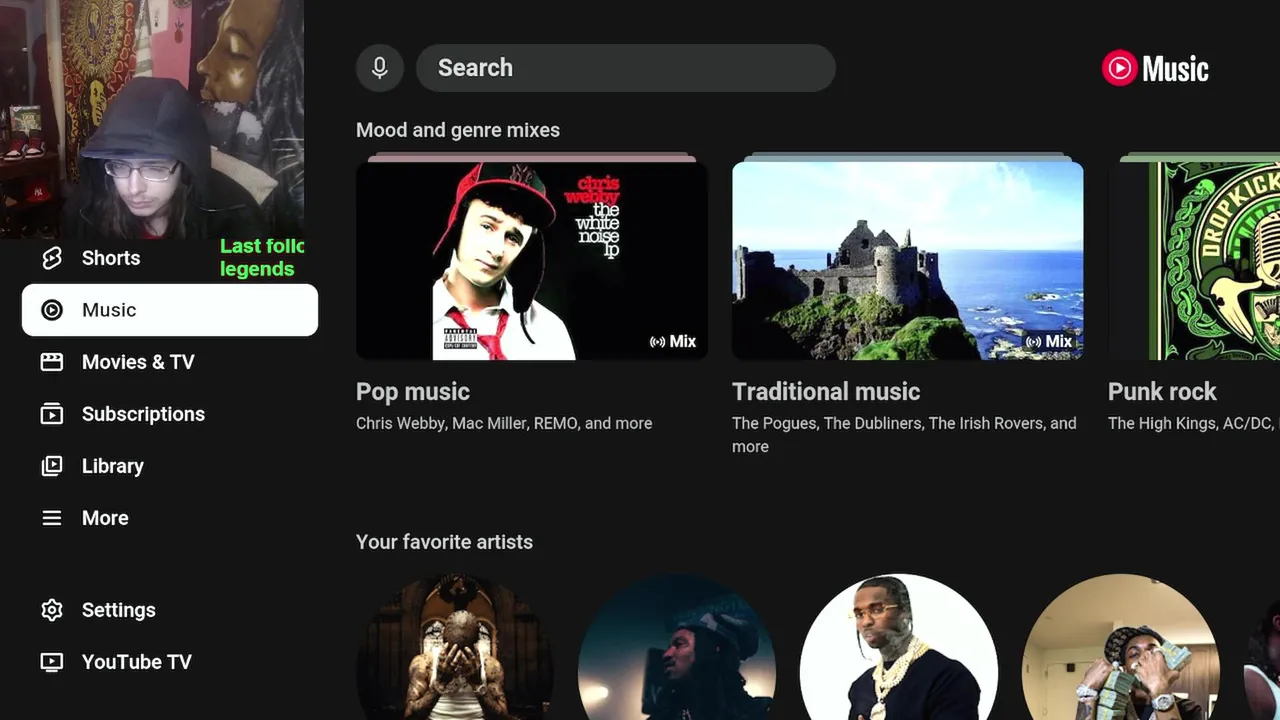Click the microphone voice search icon
Screen dimensions: 1280x720
[x=380, y=68]
